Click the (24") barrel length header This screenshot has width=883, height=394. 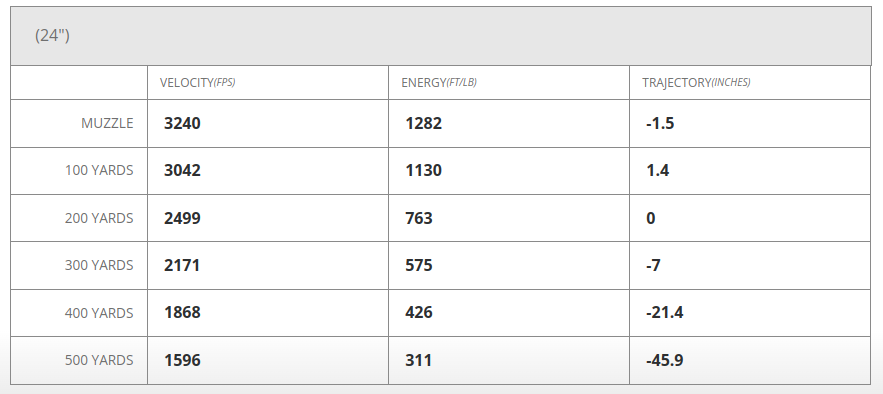[x=52, y=35]
